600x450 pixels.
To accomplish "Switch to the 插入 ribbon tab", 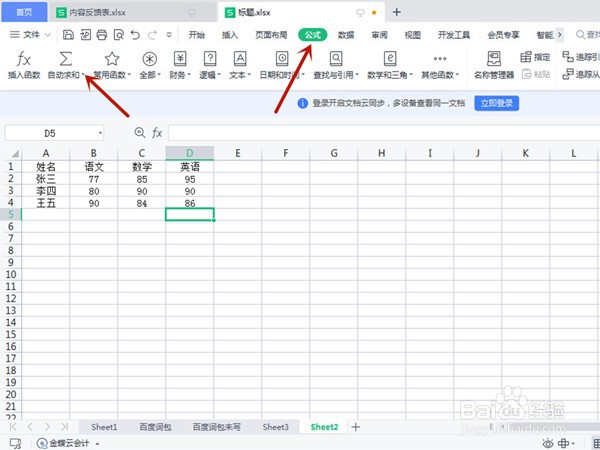I will (x=230, y=35).
